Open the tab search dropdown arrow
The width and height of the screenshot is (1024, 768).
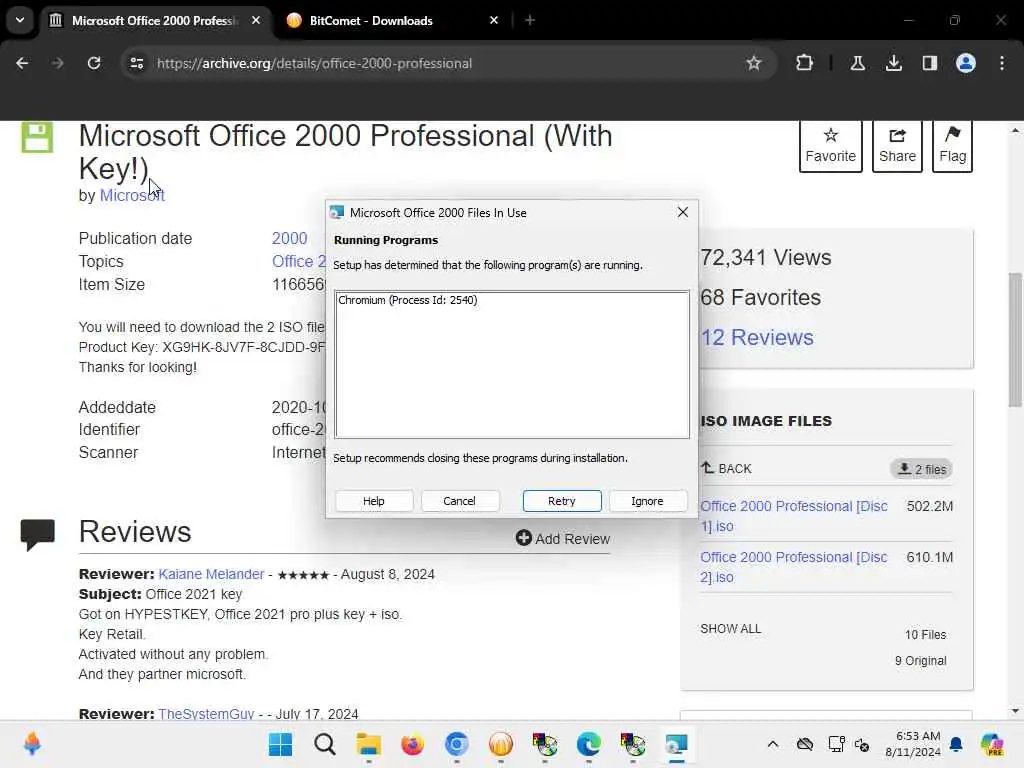pyautogui.click(x=20, y=20)
